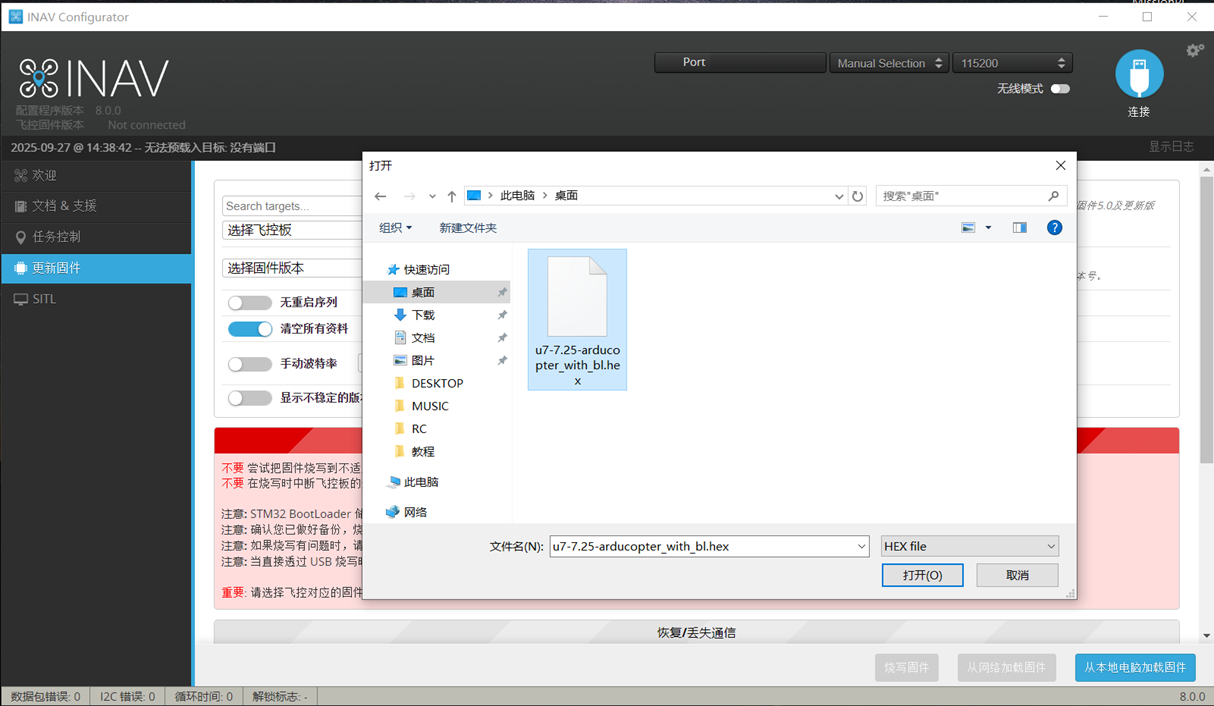
Task: Click the USB connect icon
Action: (x=1139, y=75)
